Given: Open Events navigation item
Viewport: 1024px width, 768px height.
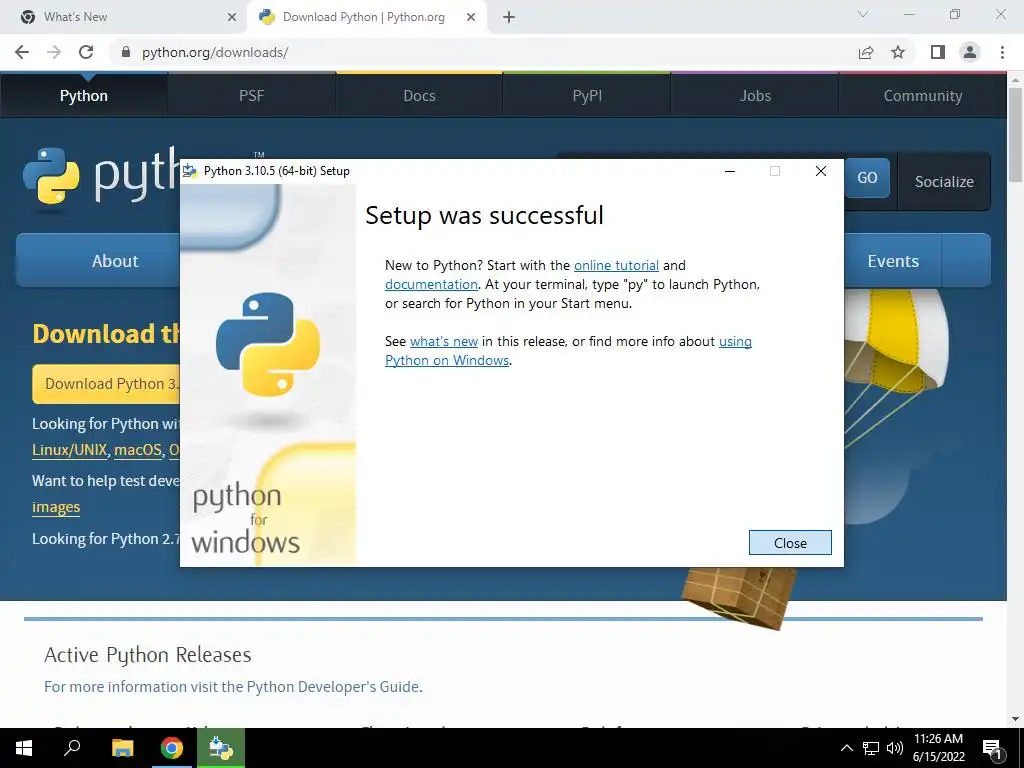Looking at the screenshot, I should [893, 261].
